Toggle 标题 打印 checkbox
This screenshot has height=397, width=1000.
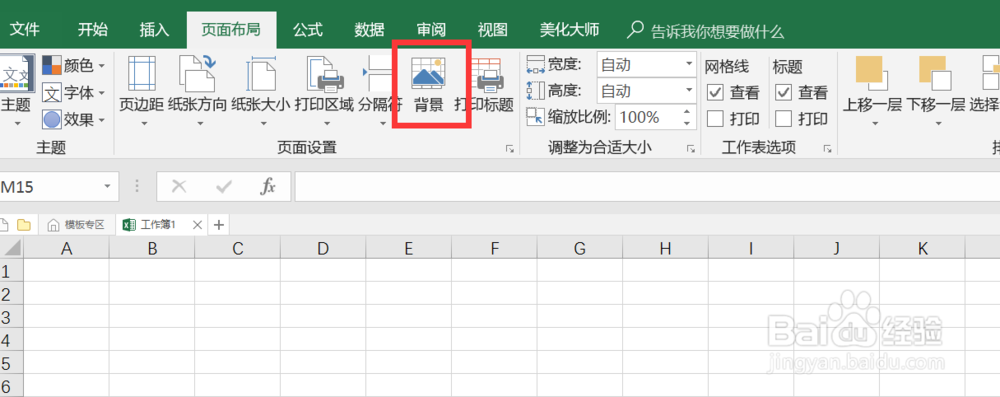coord(784,119)
